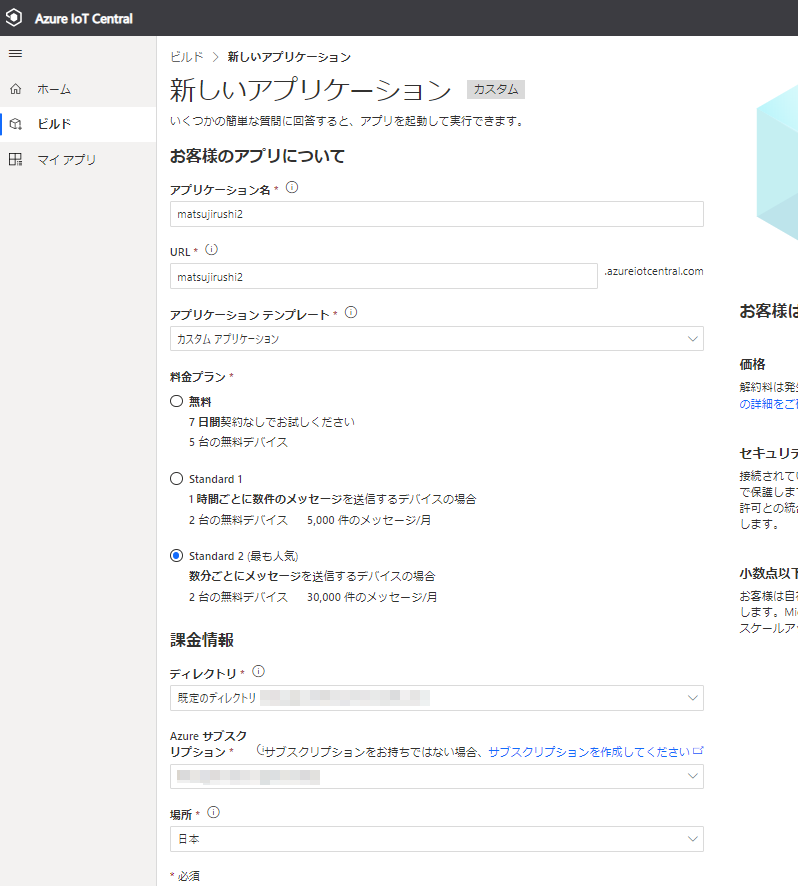Click the ビルド breadcrumb link

[x=187, y=57]
